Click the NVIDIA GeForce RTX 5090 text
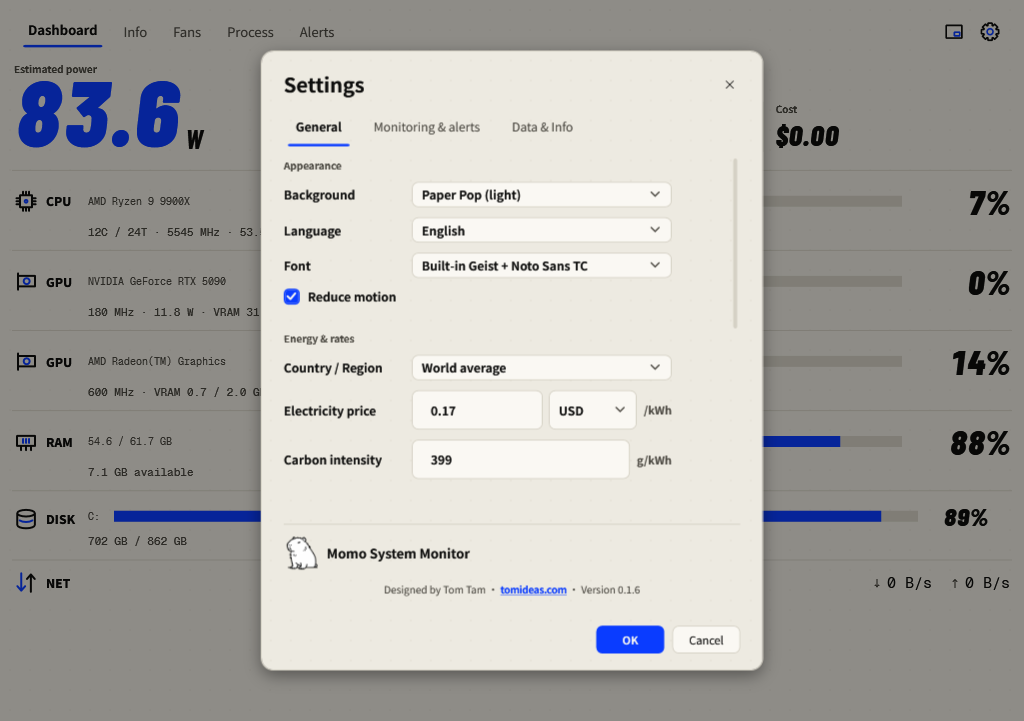 pos(157,281)
